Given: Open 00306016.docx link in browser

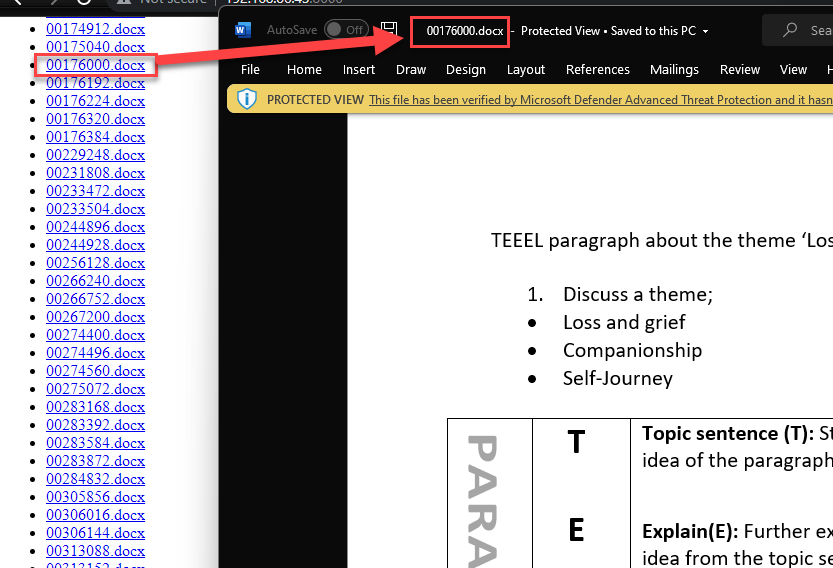Looking at the screenshot, I should 96,515.
